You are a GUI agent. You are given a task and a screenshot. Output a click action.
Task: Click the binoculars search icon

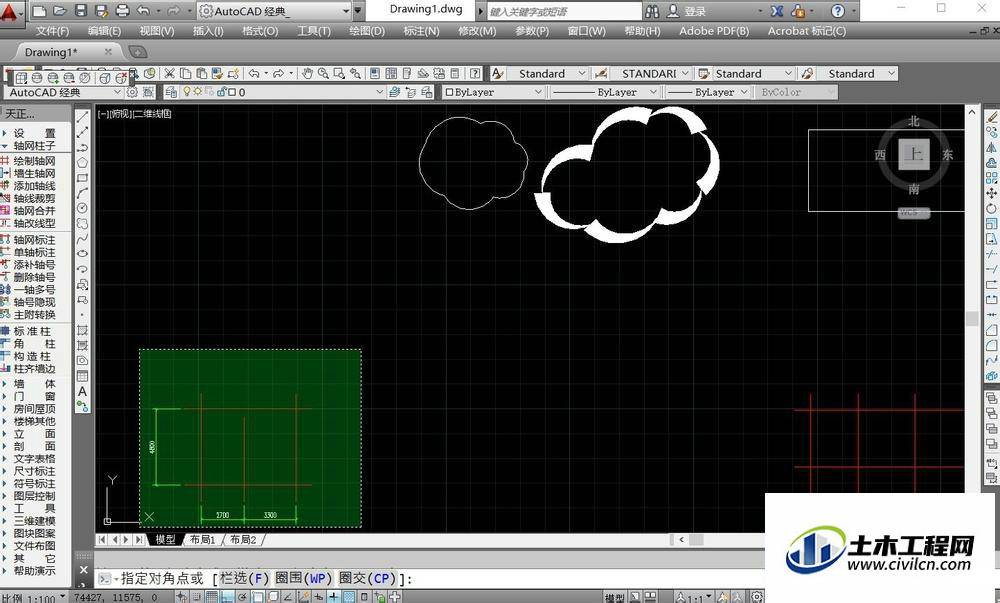click(x=652, y=11)
